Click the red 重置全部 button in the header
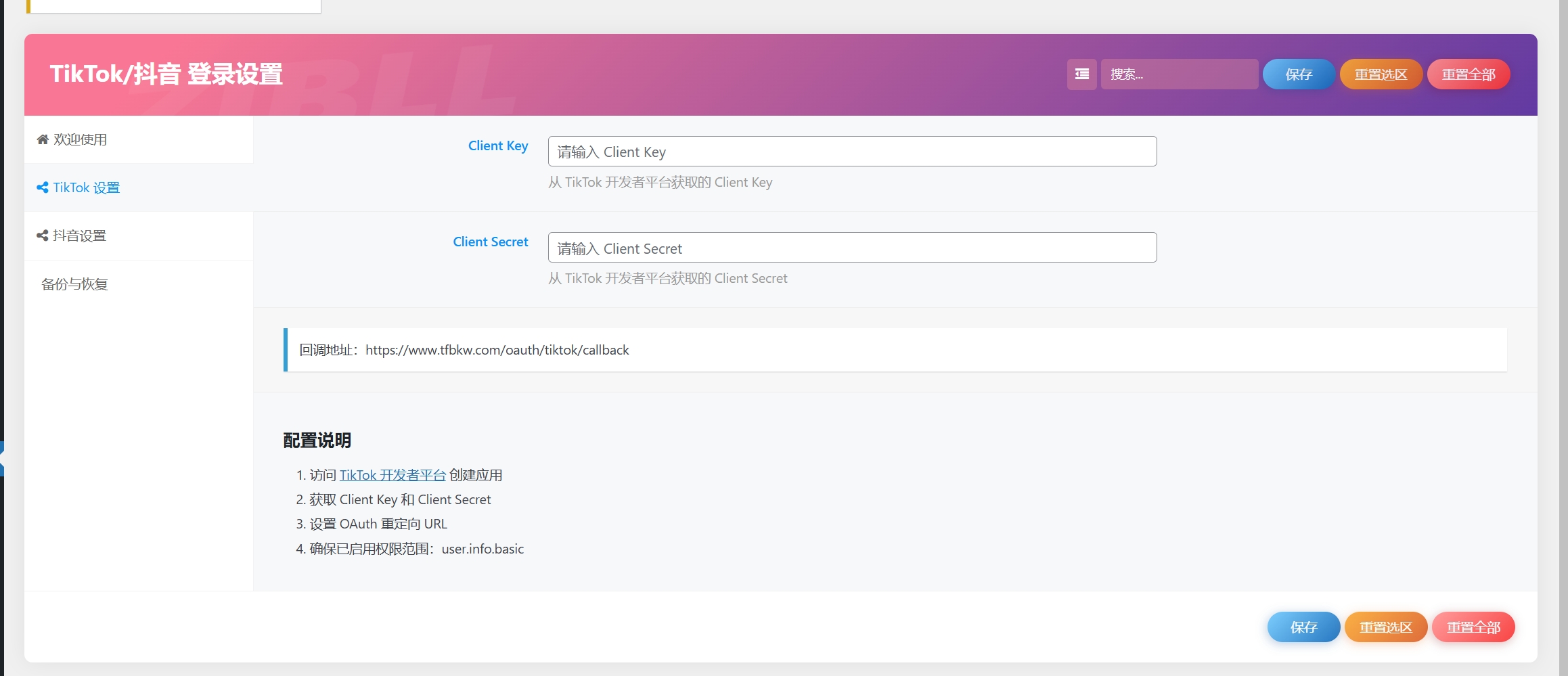The width and height of the screenshot is (1568, 676). pos(1469,74)
